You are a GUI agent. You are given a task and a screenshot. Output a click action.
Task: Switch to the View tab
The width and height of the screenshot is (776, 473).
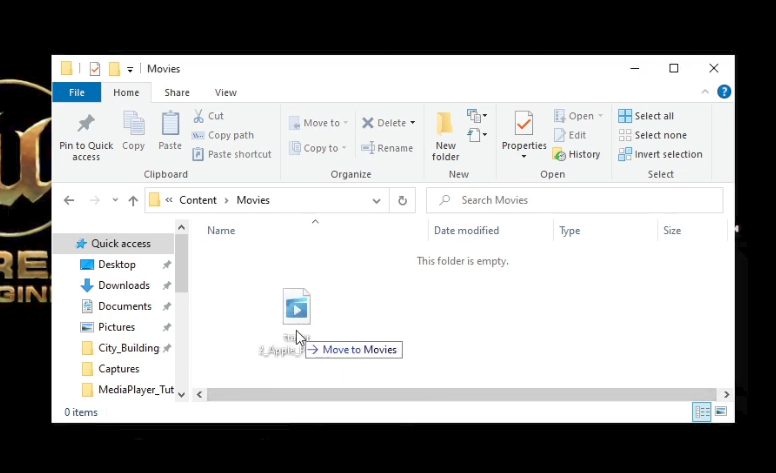point(226,93)
